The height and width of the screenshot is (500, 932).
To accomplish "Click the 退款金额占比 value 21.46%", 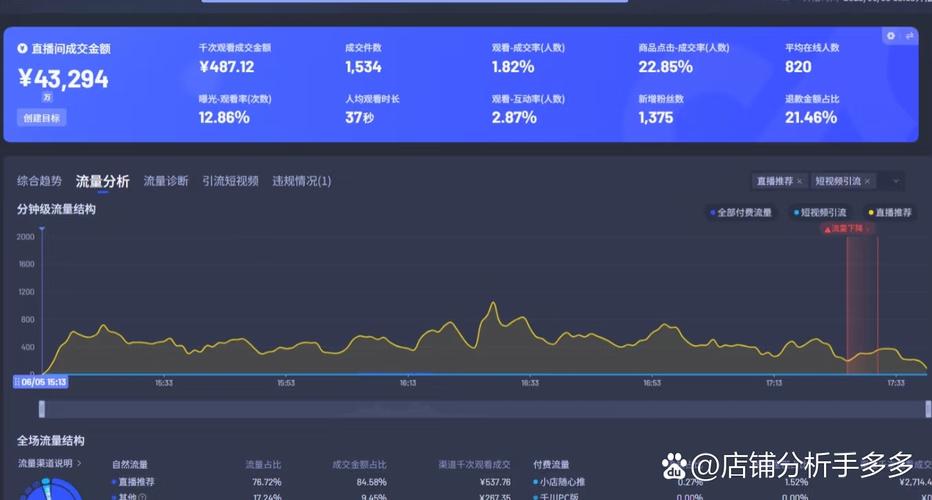I will [x=811, y=117].
